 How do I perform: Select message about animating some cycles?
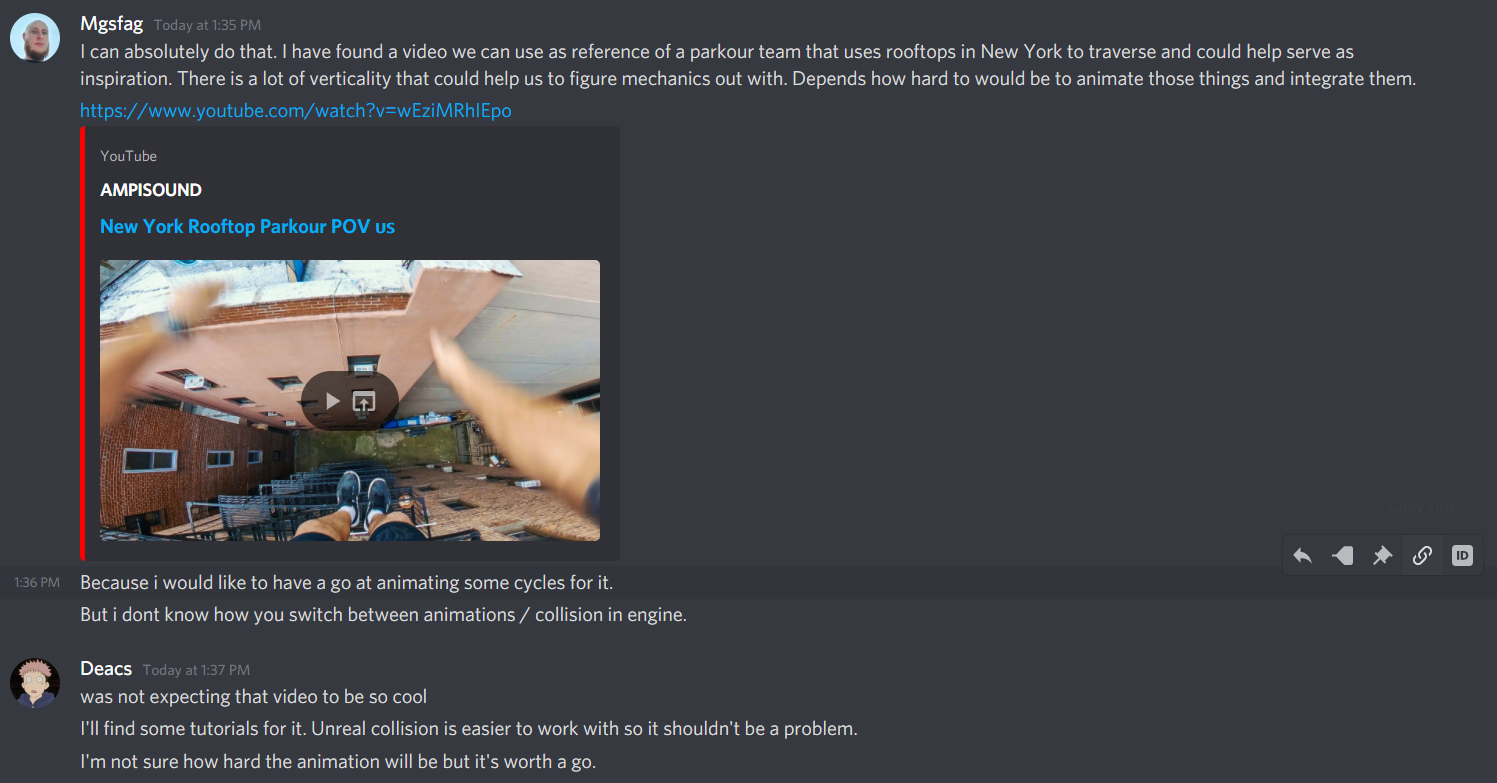[346, 582]
